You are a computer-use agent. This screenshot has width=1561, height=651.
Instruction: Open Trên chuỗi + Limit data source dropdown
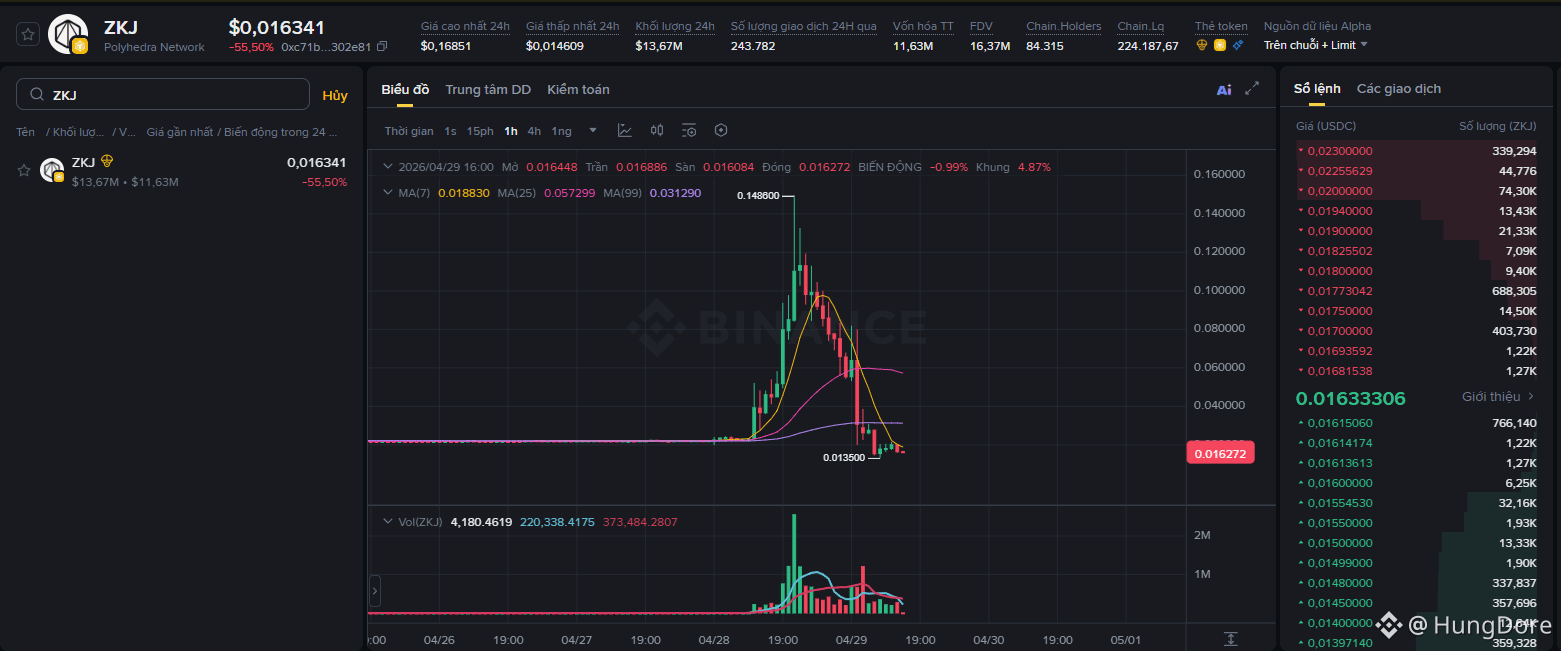tap(1316, 45)
